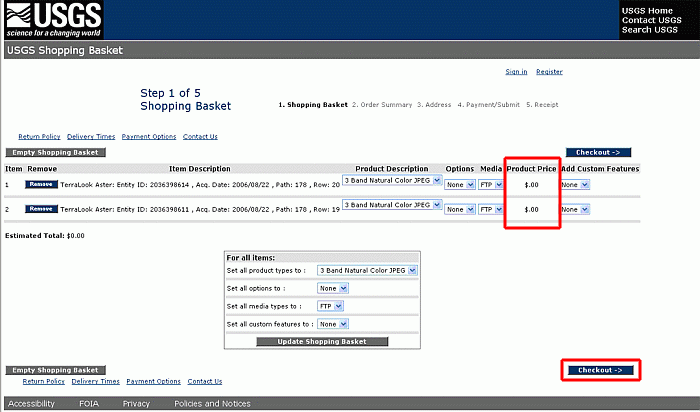Remove item 2 from the basket
The width and height of the screenshot is (700, 412).
point(41,209)
